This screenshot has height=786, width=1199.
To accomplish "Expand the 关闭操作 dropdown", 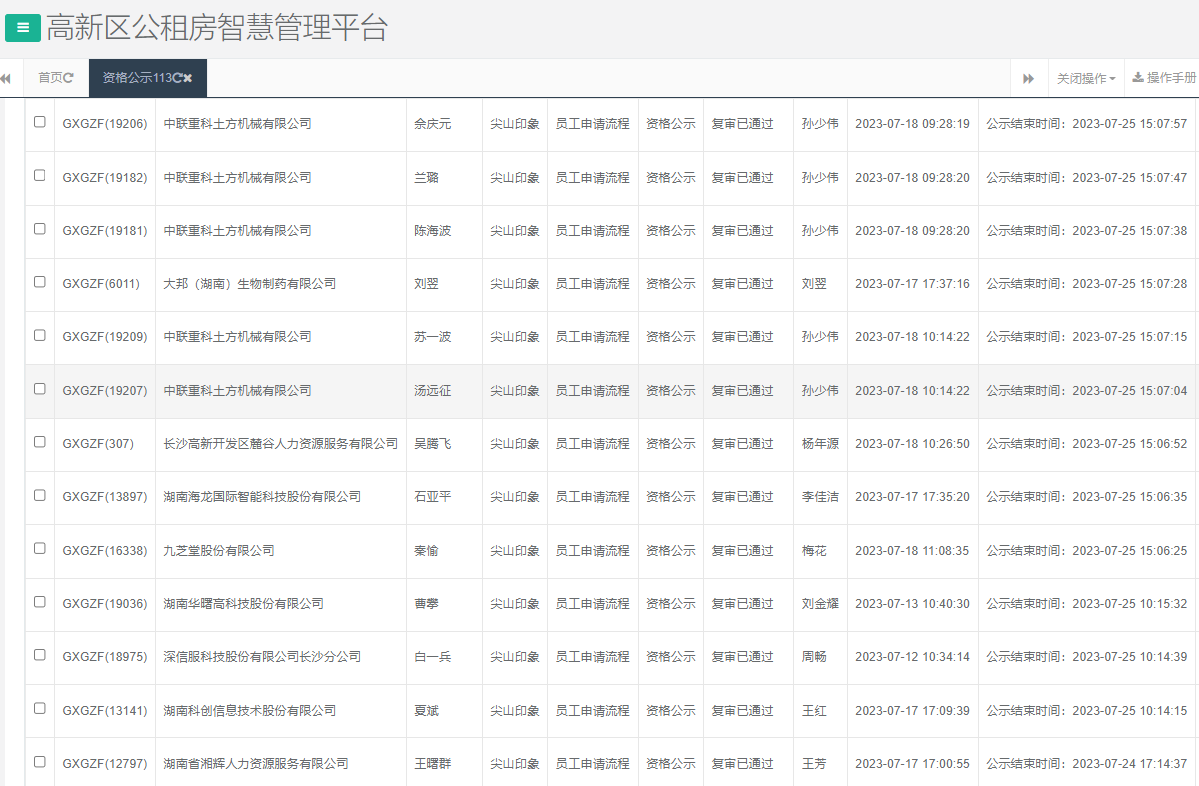I will [1086, 78].
